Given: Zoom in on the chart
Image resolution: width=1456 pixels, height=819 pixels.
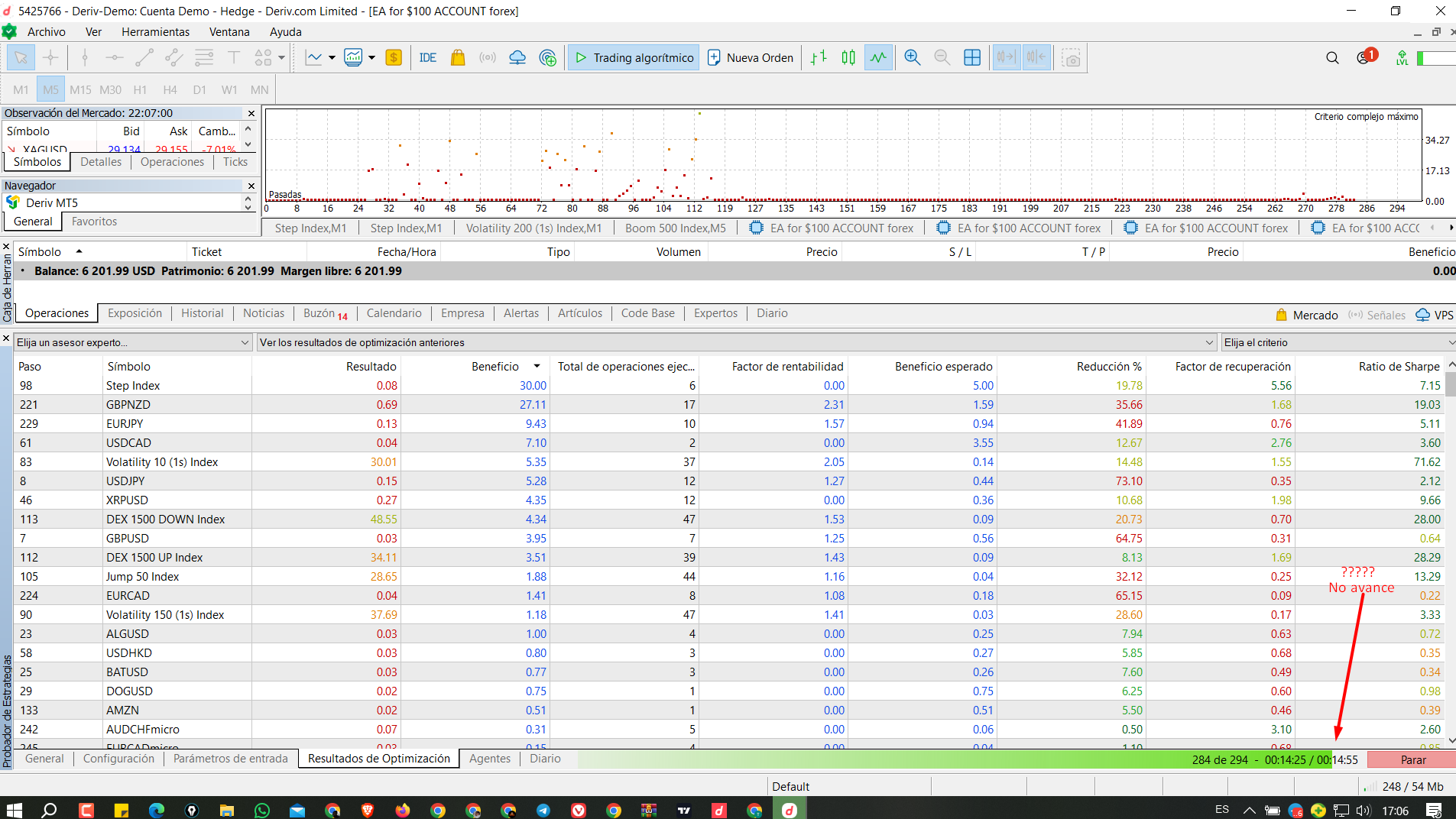Looking at the screenshot, I should 912,58.
